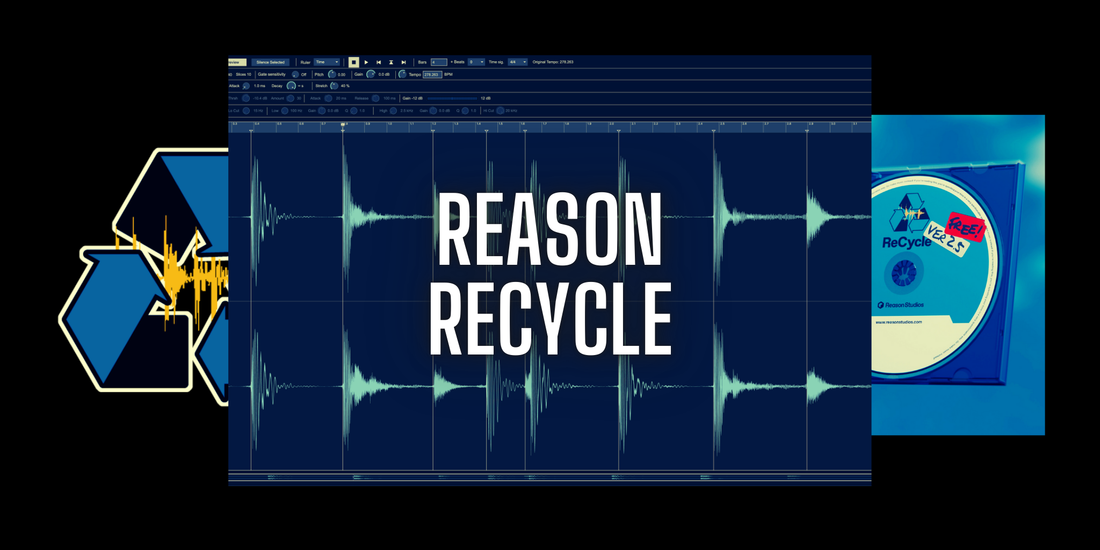Screen dimensions: 1100x550
Task: Open the Time sig 4/4 dropdown
Action: click(x=518, y=62)
